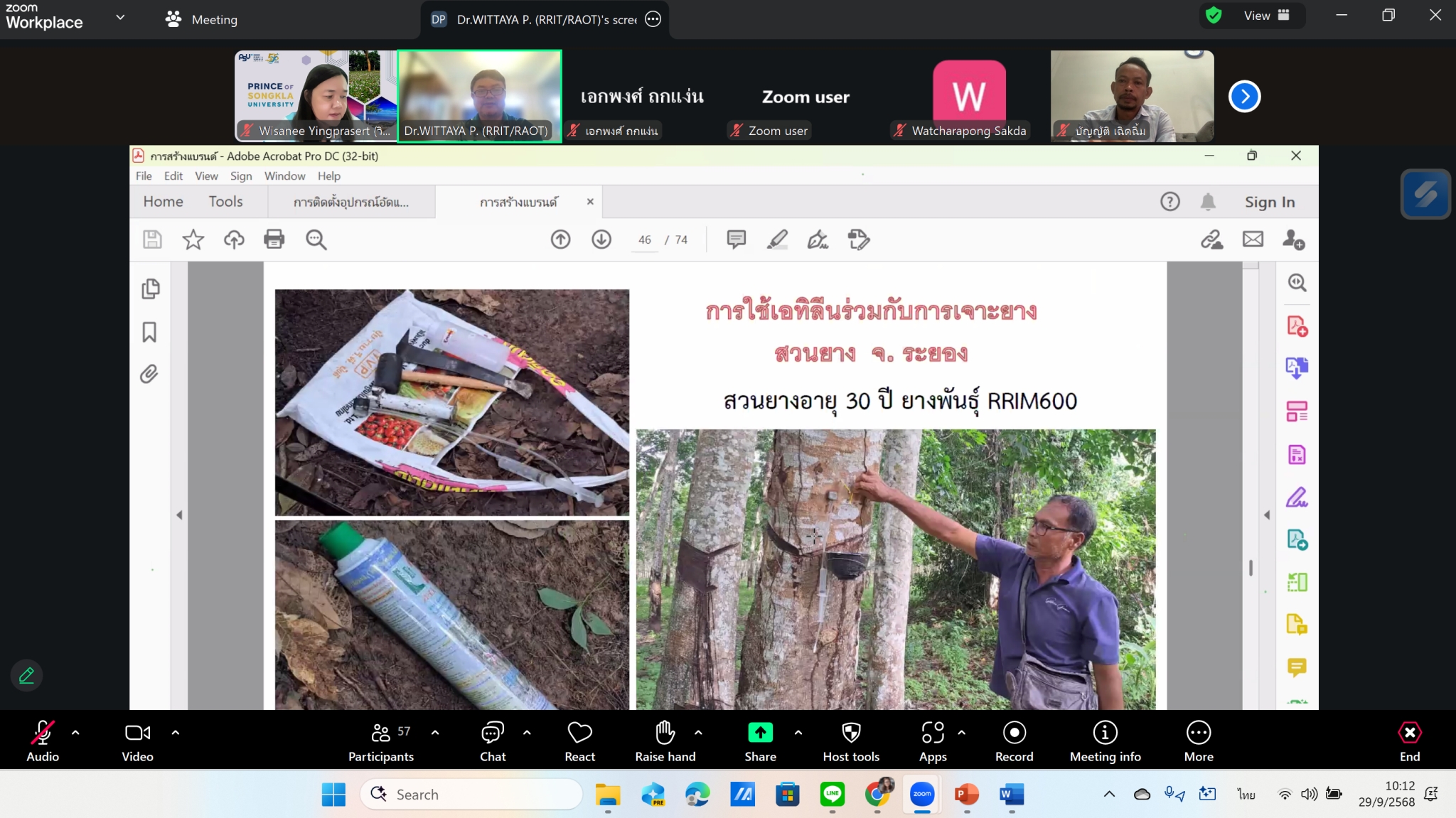Unmute the Audio microphone
The image size is (1456, 818).
42,733
